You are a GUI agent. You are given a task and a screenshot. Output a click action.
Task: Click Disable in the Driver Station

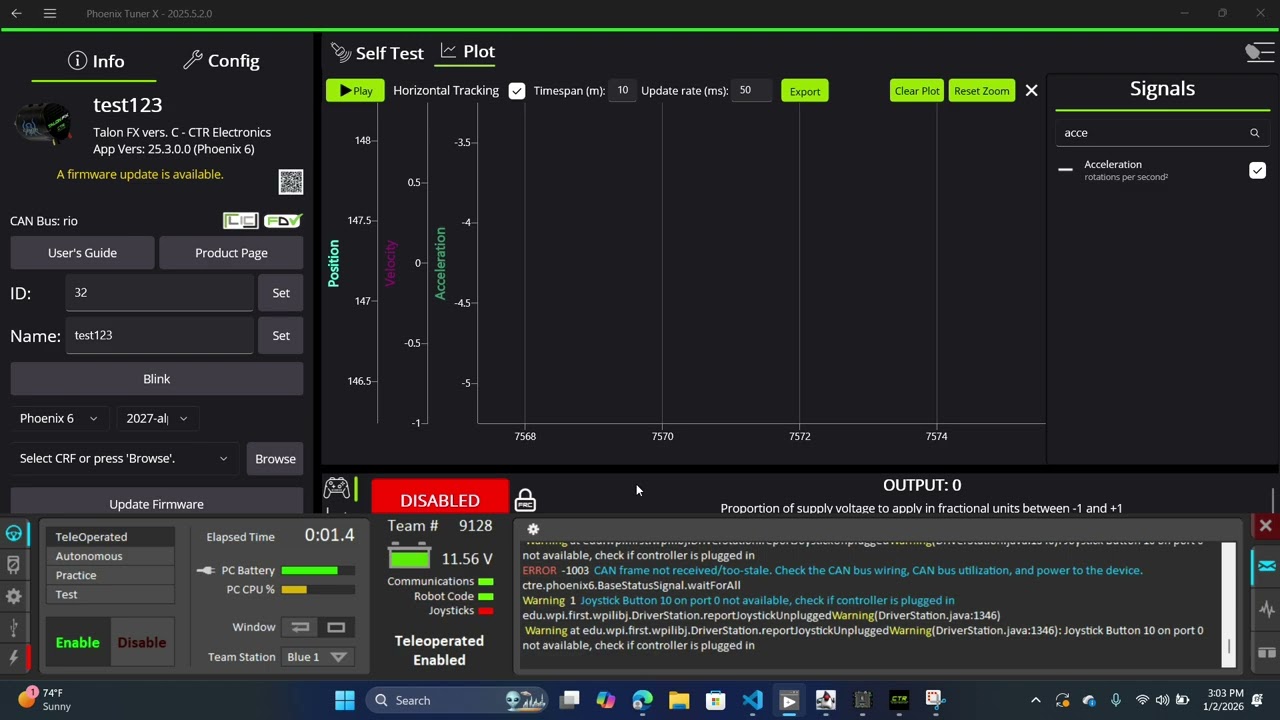(142, 643)
